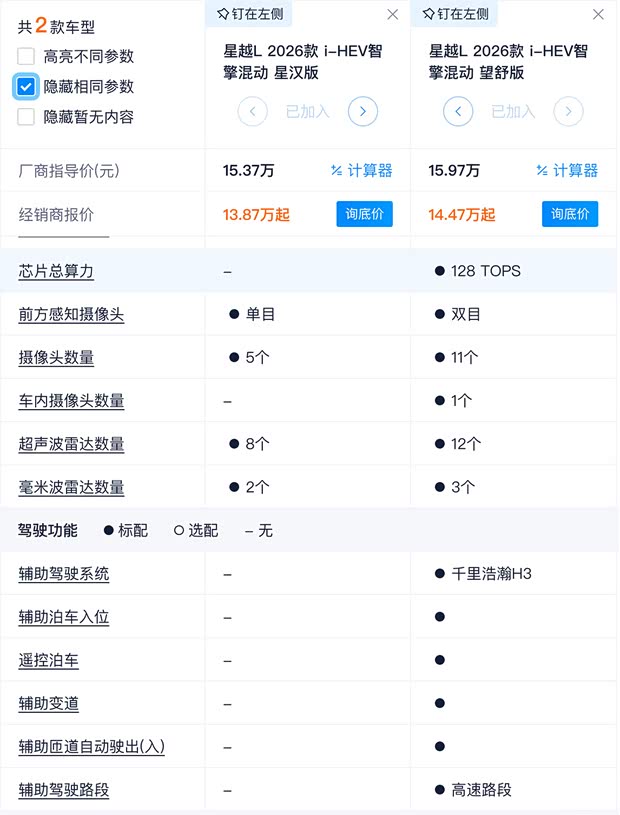Open the 辅助泊车入位 parameter link
Viewport: 620px width, 815px height.
(x=64, y=617)
